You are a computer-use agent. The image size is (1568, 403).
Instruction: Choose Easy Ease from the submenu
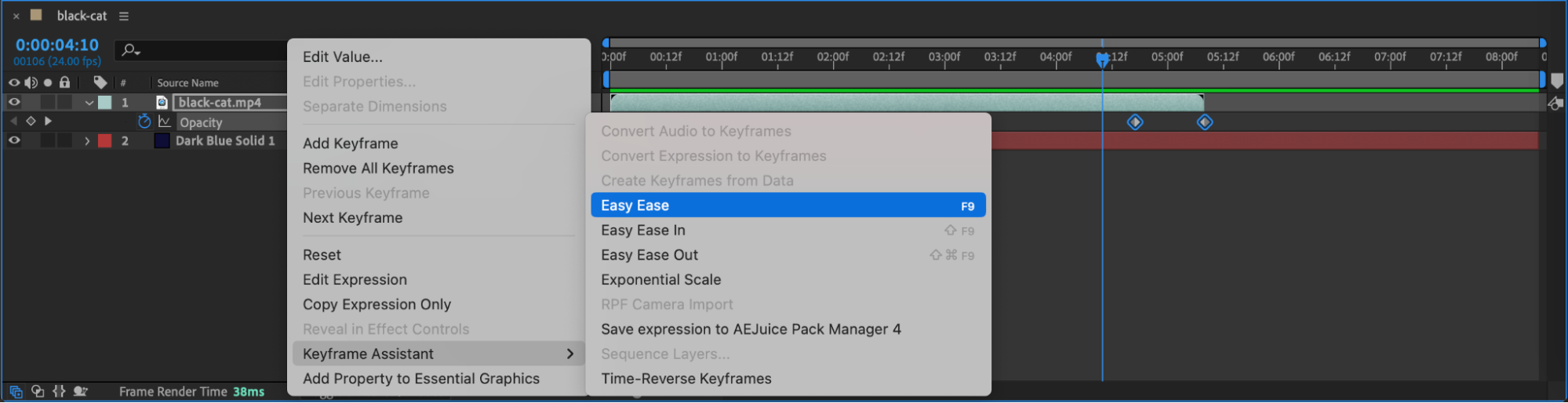[787, 205]
